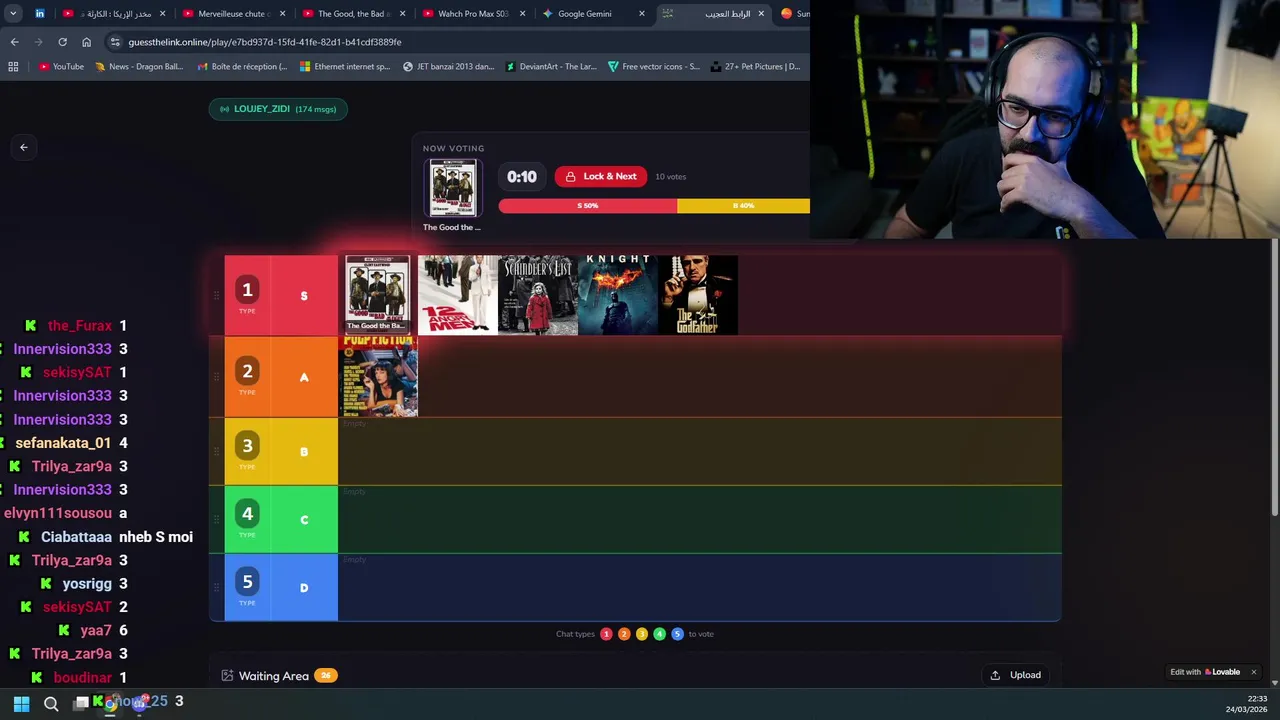Select the Dark Knight poster
Screen dimensions: 1280x720
[618, 295]
